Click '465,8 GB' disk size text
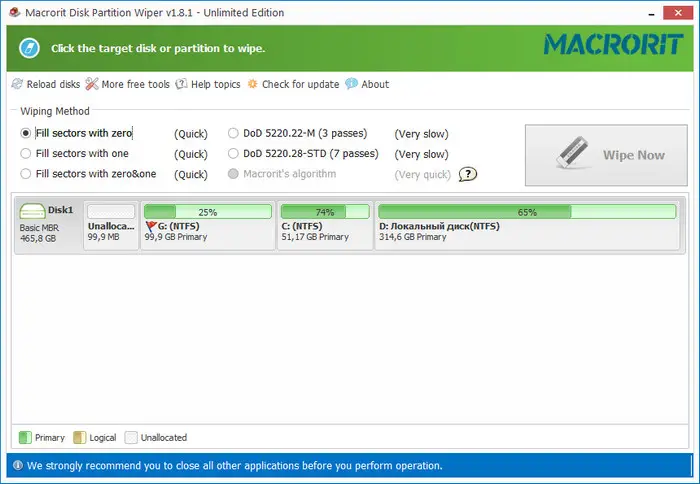 click(38, 239)
